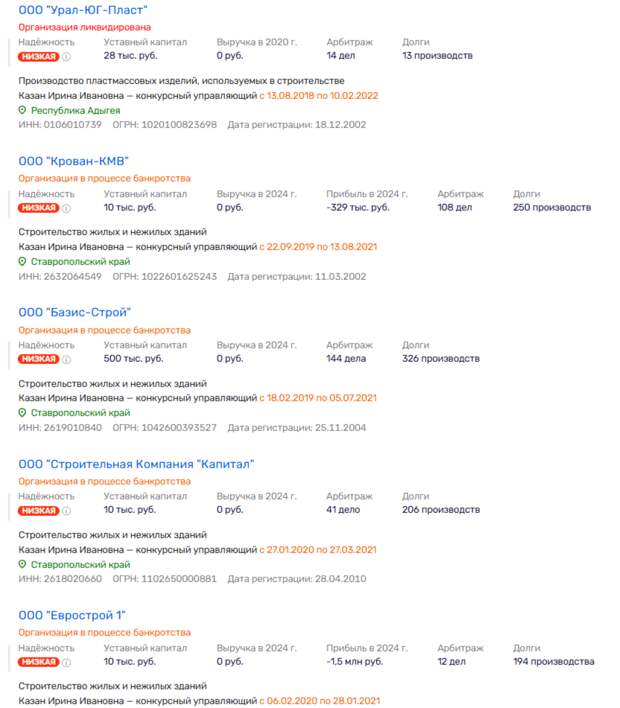Click info icon beside НИЗКАЯ for Урал-ЮГ-Пласт
The height and width of the screenshot is (708, 620).
[67, 56]
